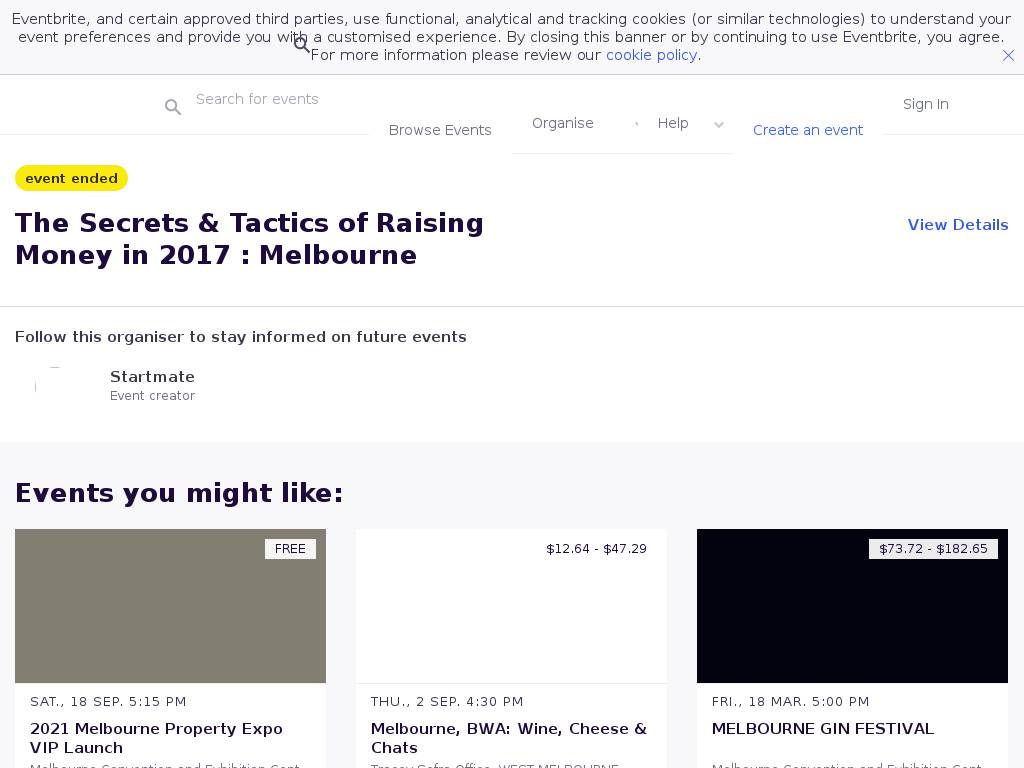Open the Melbourne, BWA: Wine, Cheese & Chats title
This screenshot has height=768, width=1024.
tap(508, 738)
